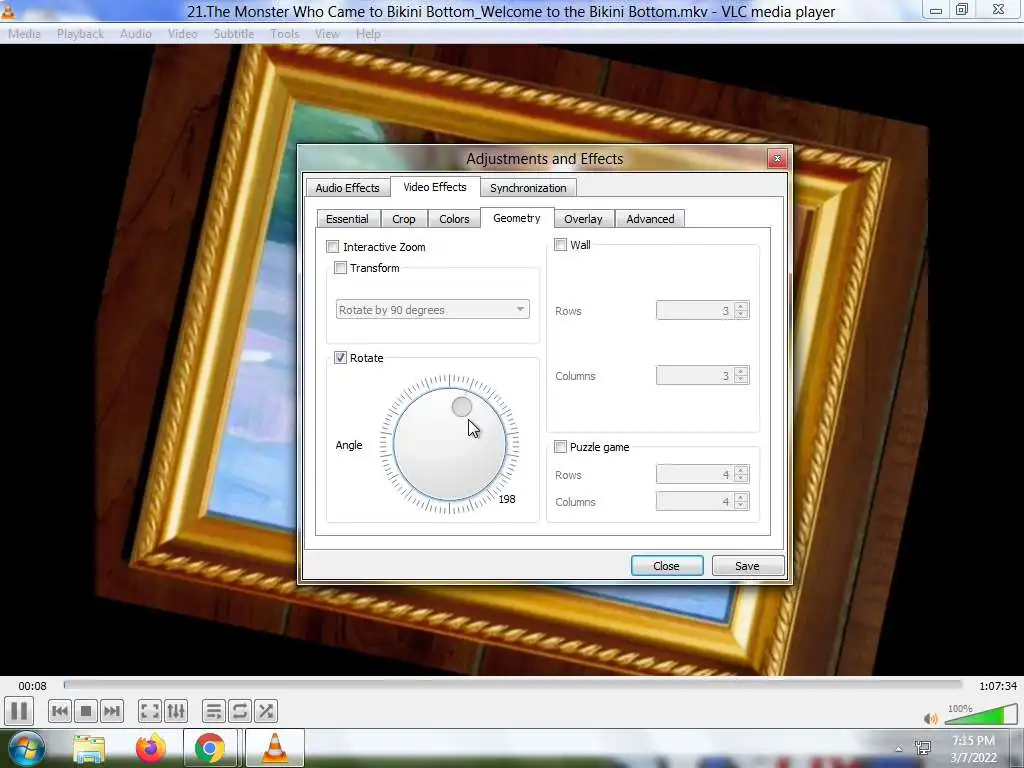The height and width of the screenshot is (768, 1024).
Task: Open File Explorer from taskbar
Action: [89, 748]
